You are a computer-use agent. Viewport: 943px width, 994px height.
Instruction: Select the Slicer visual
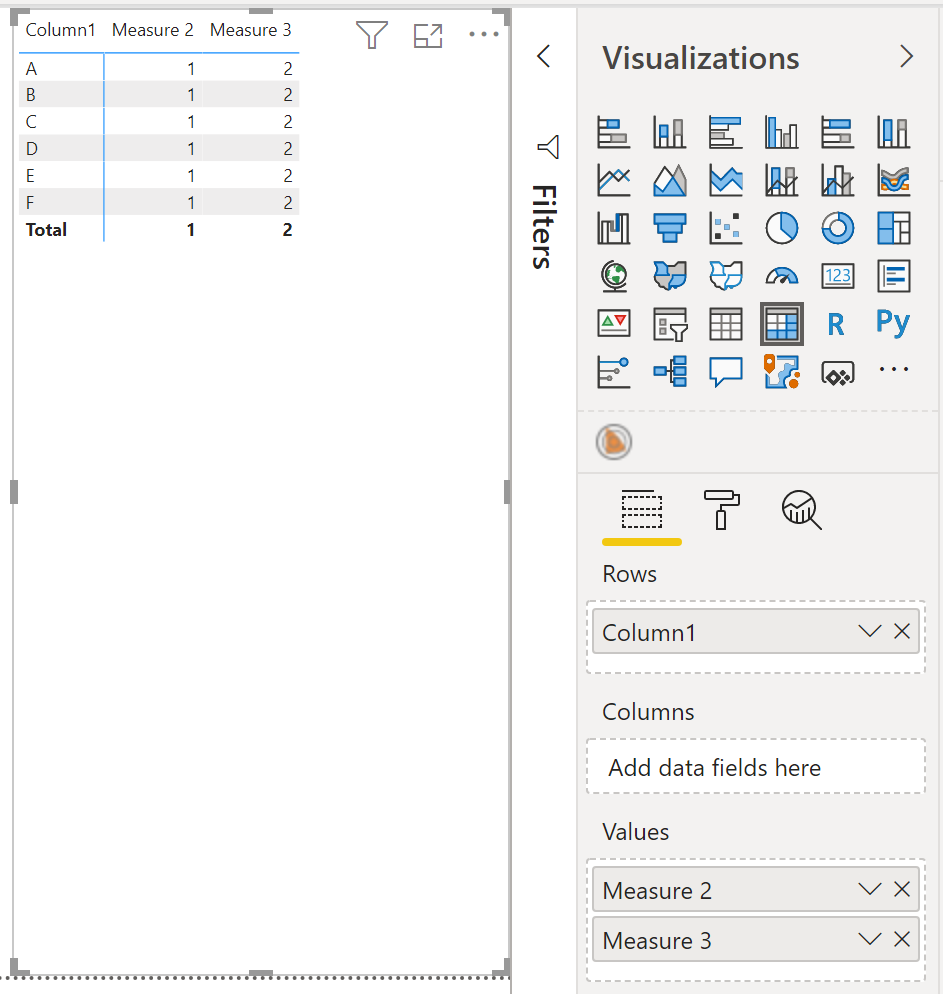(669, 324)
